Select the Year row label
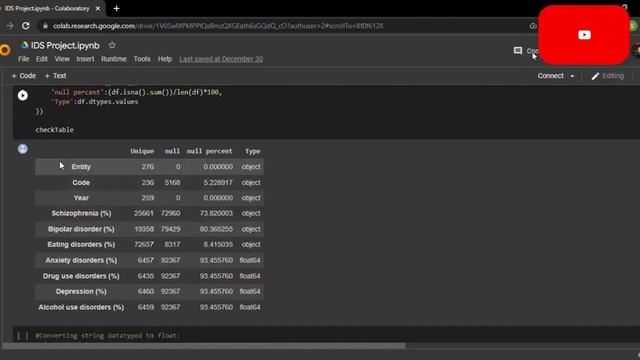The height and width of the screenshot is (360, 640). [x=81, y=198]
